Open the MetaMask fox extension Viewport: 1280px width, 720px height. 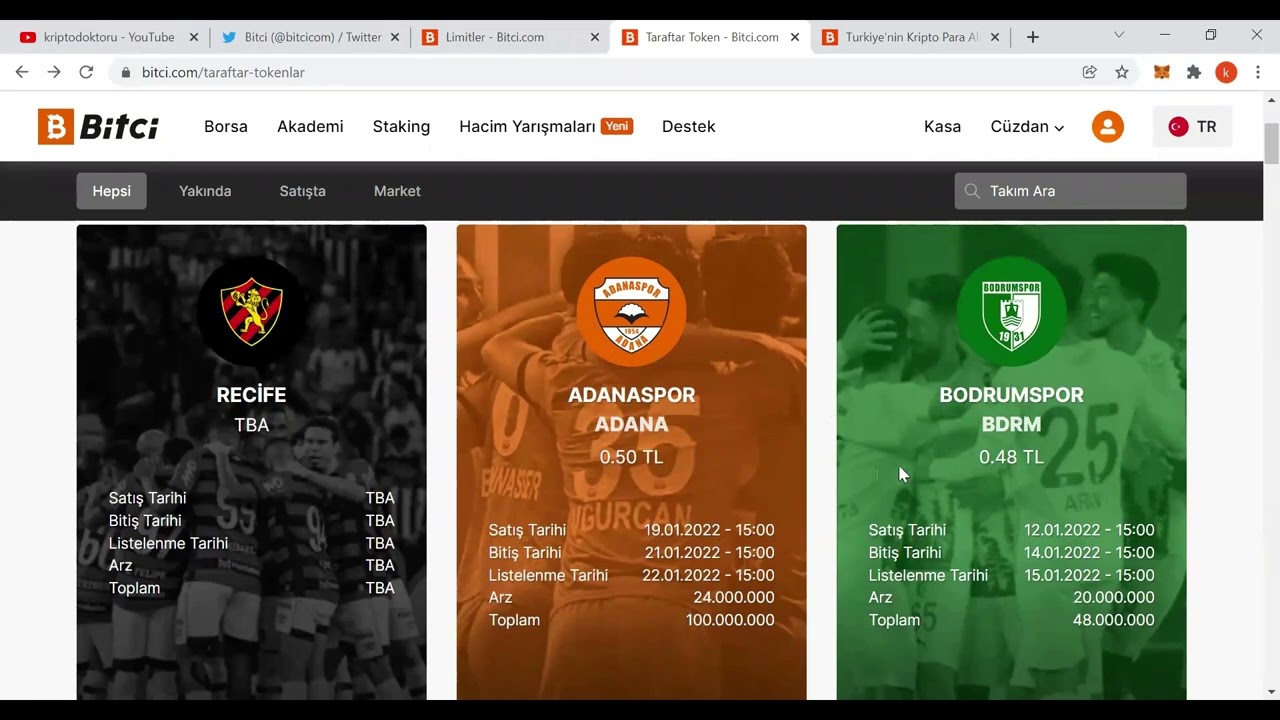pyautogui.click(x=1162, y=72)
